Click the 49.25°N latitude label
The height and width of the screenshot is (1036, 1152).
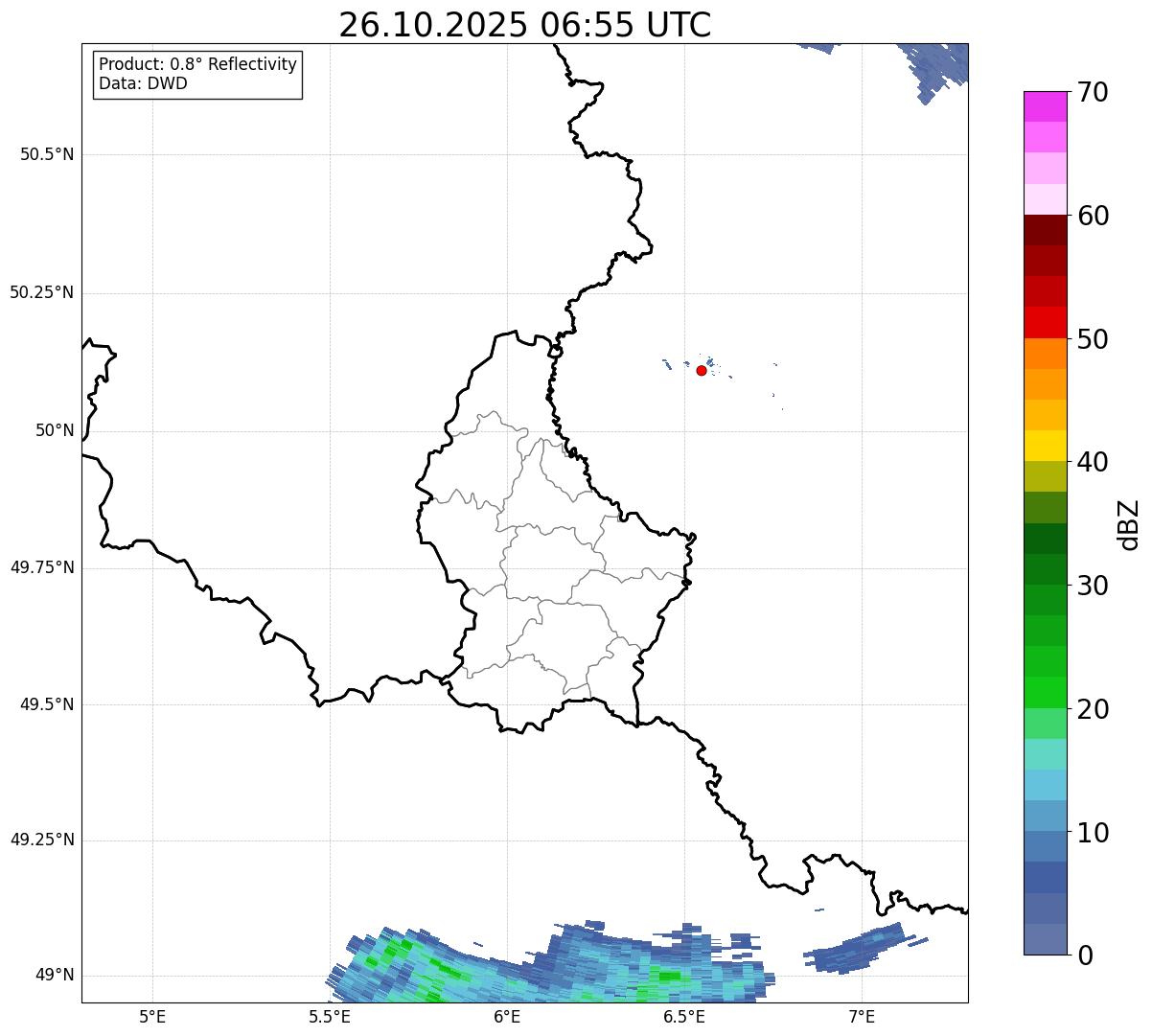pos(41,840)
